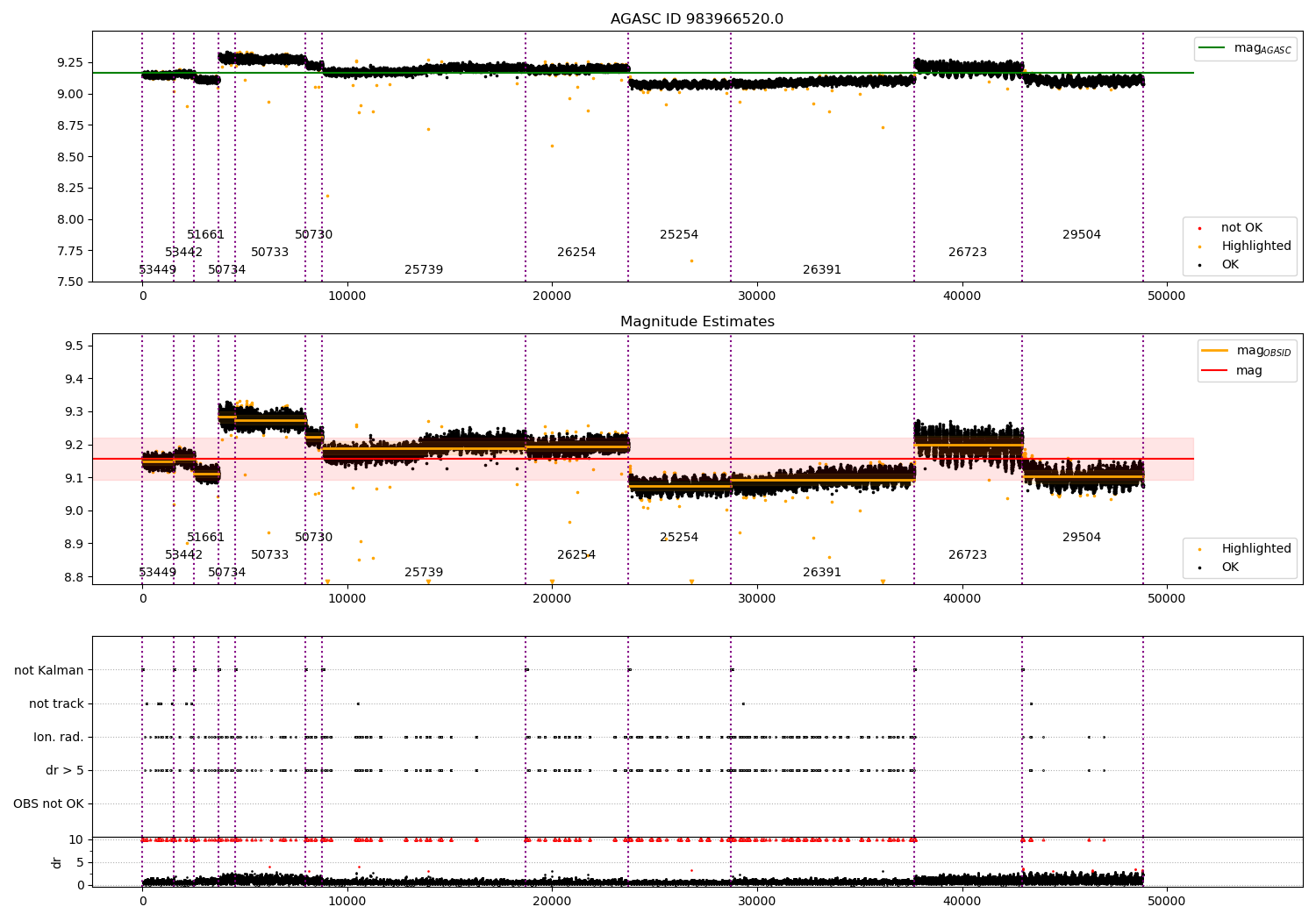Click obsid label 50733 in top panel
Image resolution: width=1316 pixels, height=921 pixels.
(270, 253)
